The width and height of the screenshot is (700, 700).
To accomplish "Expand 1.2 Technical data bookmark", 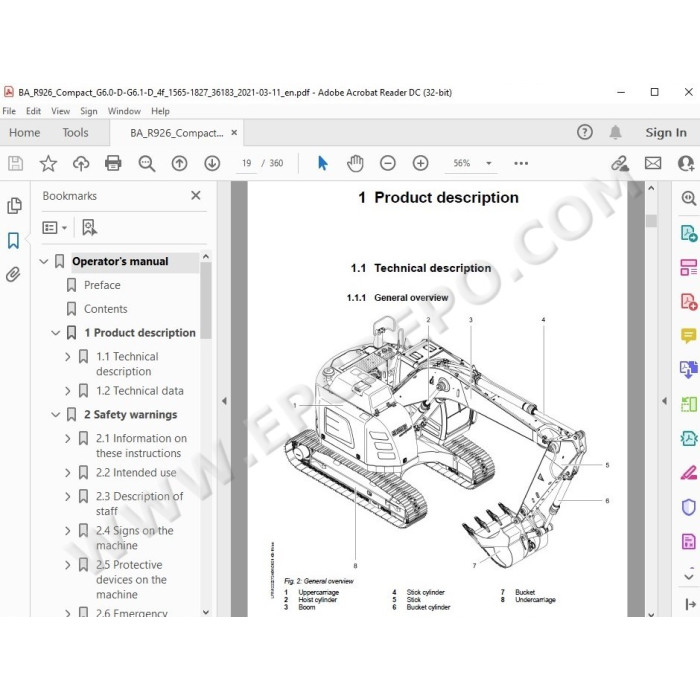I will point(67,391).
